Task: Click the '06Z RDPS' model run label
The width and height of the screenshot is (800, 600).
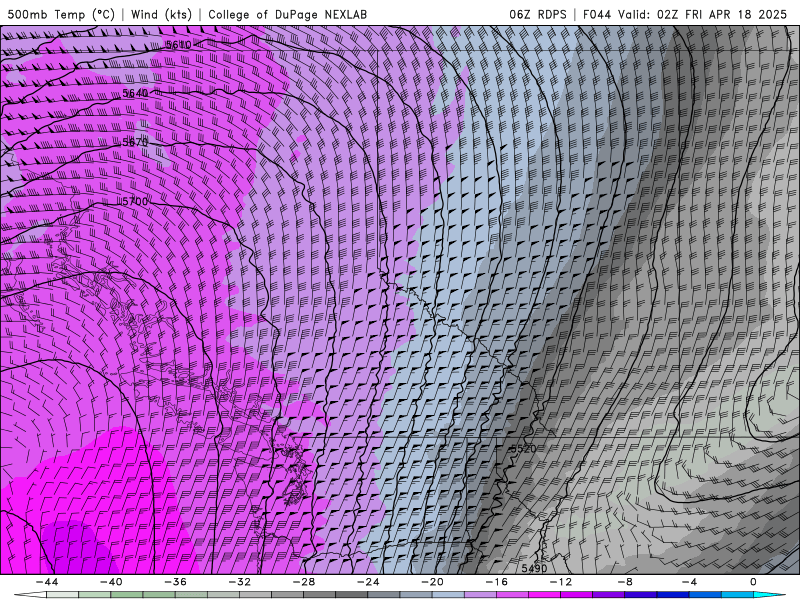Action: 538,14
